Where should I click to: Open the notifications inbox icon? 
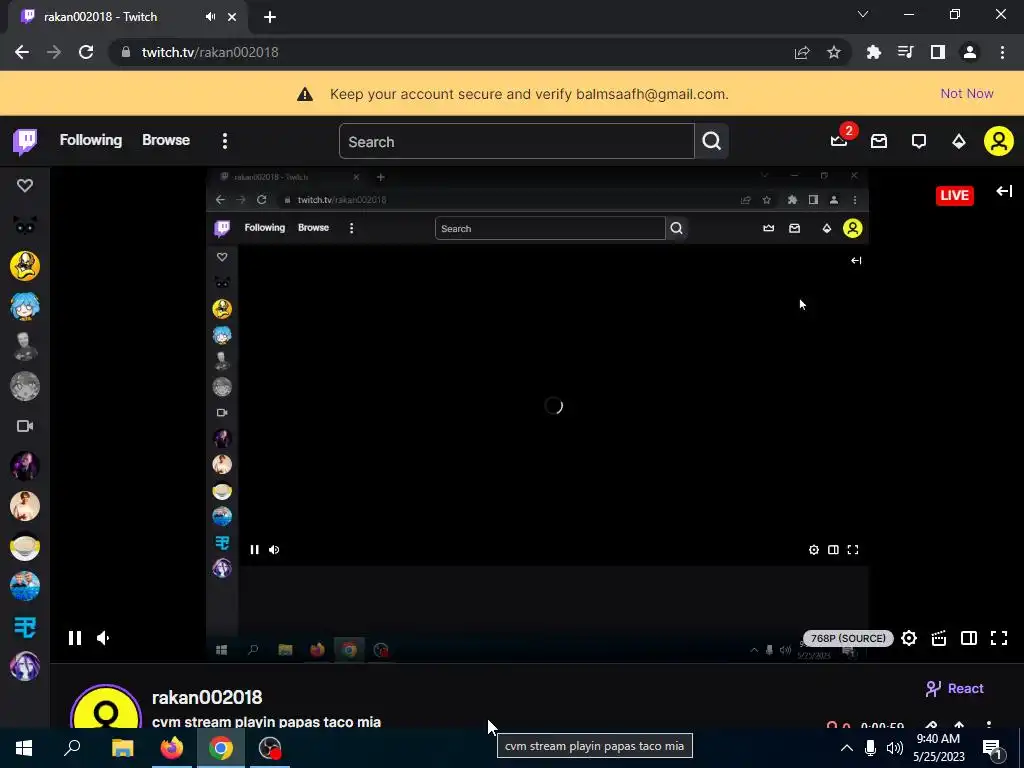(879, 141)
